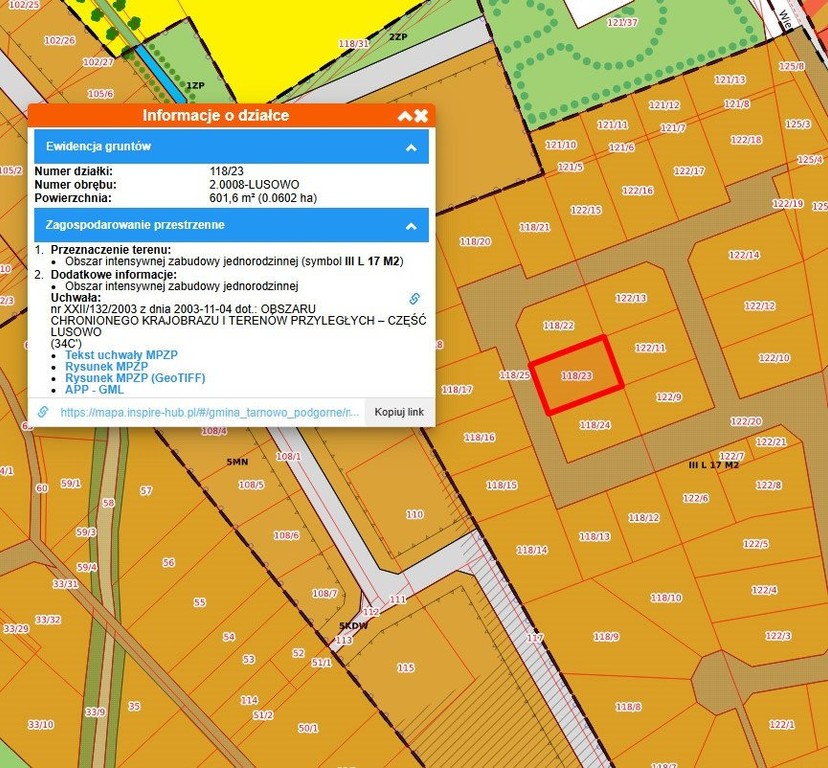
Task: Click parcel label 122/3
Action: (778, 635)
